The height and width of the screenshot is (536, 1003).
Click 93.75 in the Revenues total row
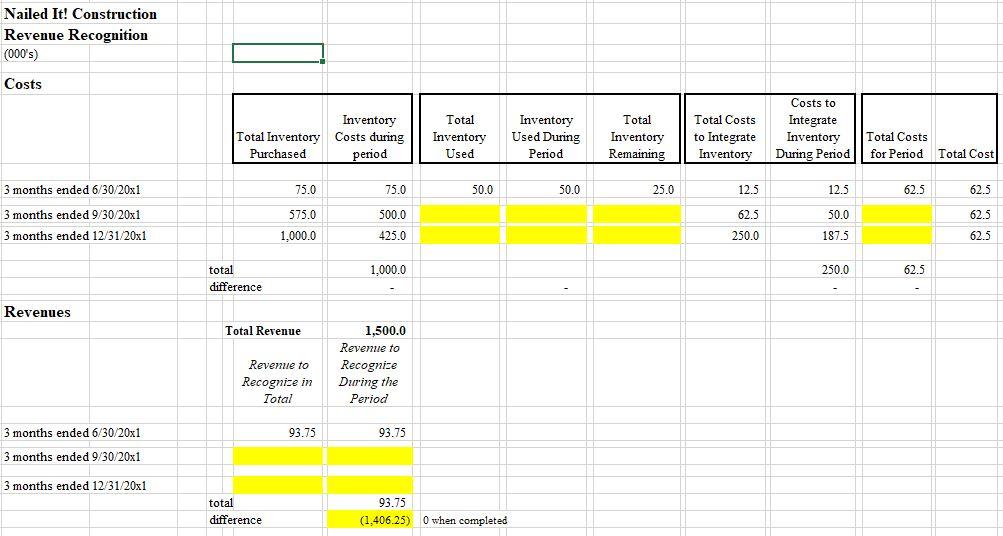392,503
